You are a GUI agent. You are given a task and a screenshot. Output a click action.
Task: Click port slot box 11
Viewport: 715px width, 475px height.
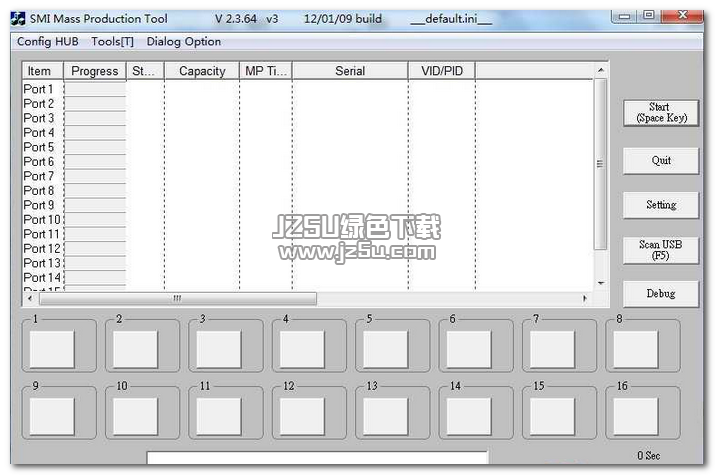coord(219,416)
